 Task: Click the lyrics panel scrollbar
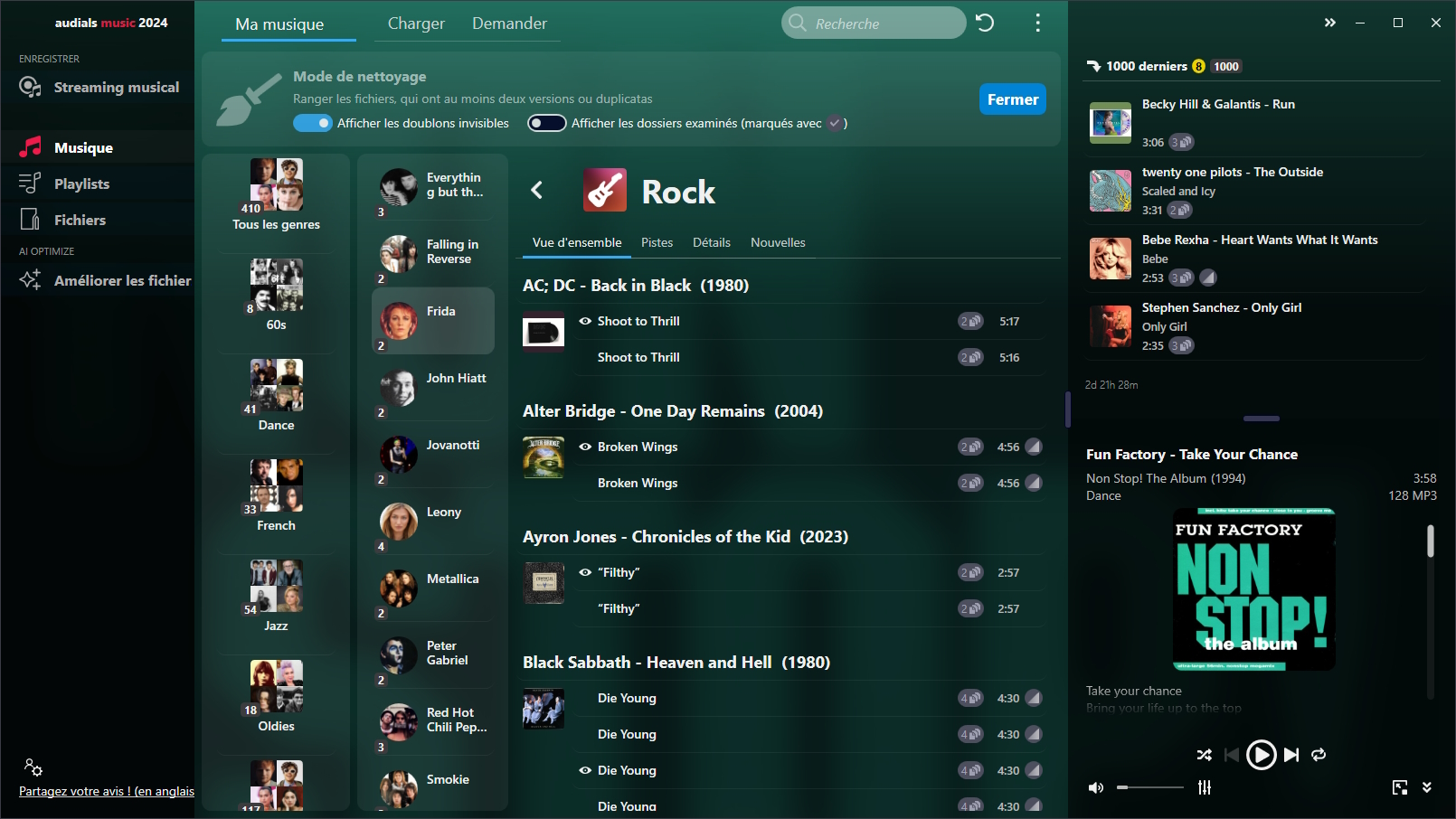(x=1431, y=541)
